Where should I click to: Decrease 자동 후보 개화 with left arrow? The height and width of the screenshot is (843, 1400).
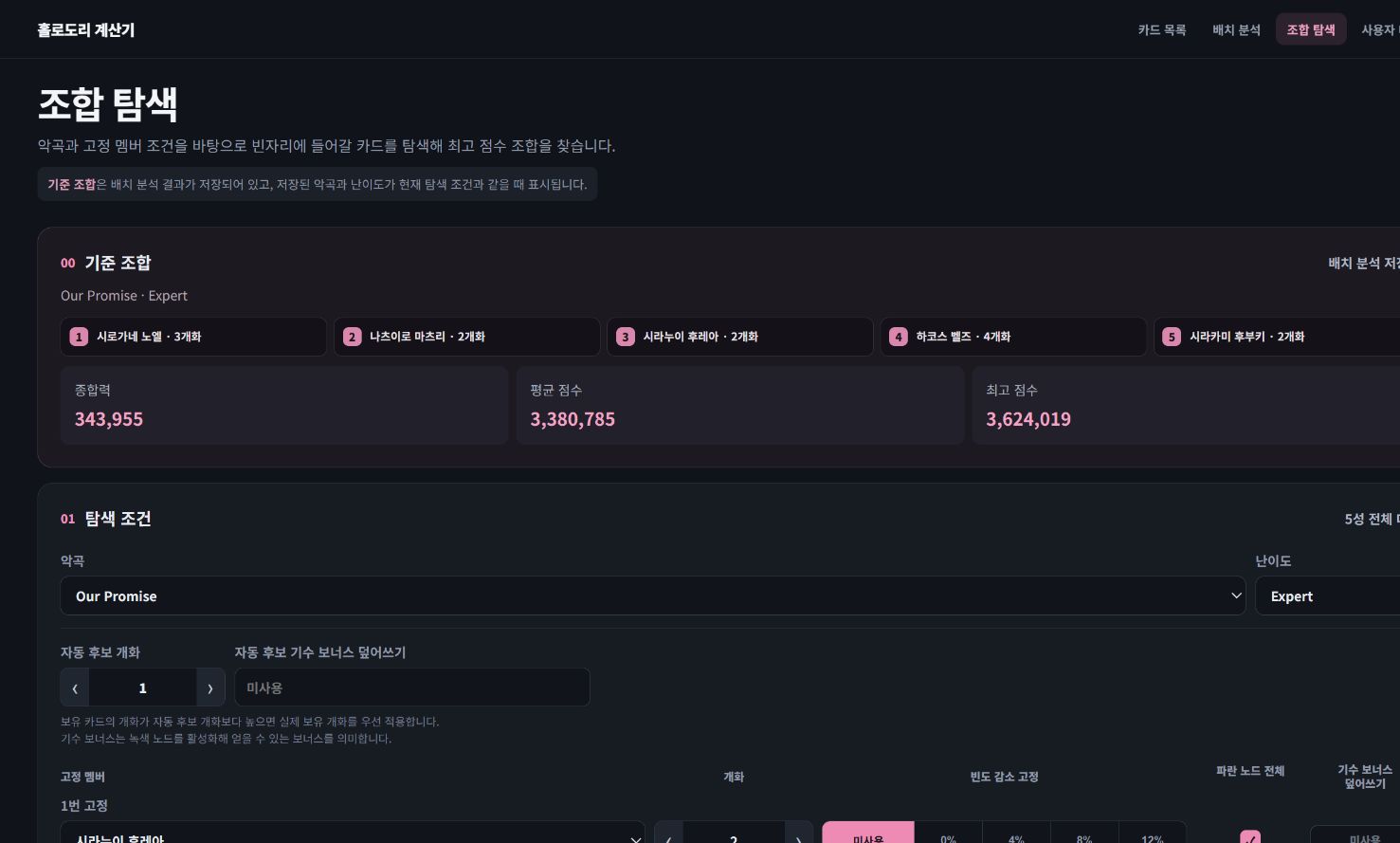point(75,687)
